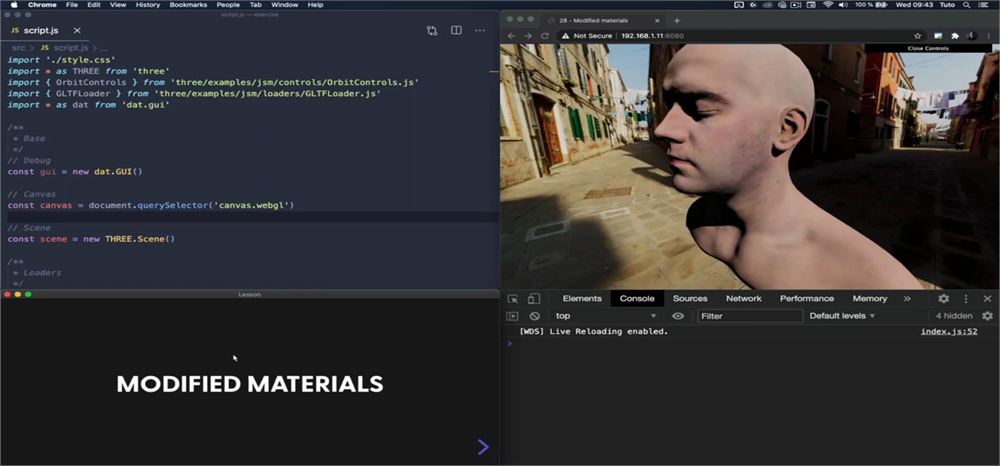Image resolution: width=1000 pixels, height=466 pixels.
Task: Open the Window menu
Action: (284, 4)
